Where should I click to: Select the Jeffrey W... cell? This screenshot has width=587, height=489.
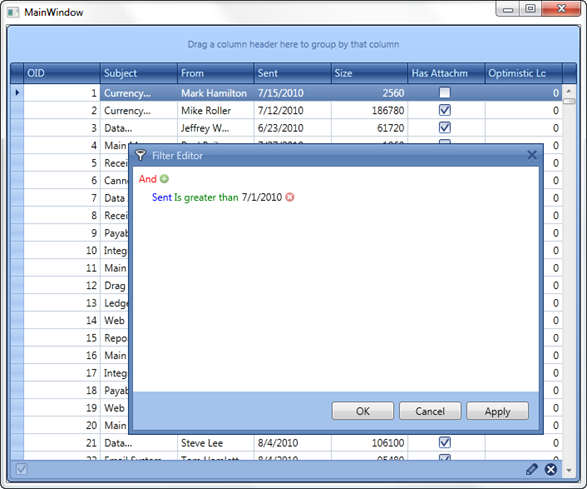(x=216, y=128)
